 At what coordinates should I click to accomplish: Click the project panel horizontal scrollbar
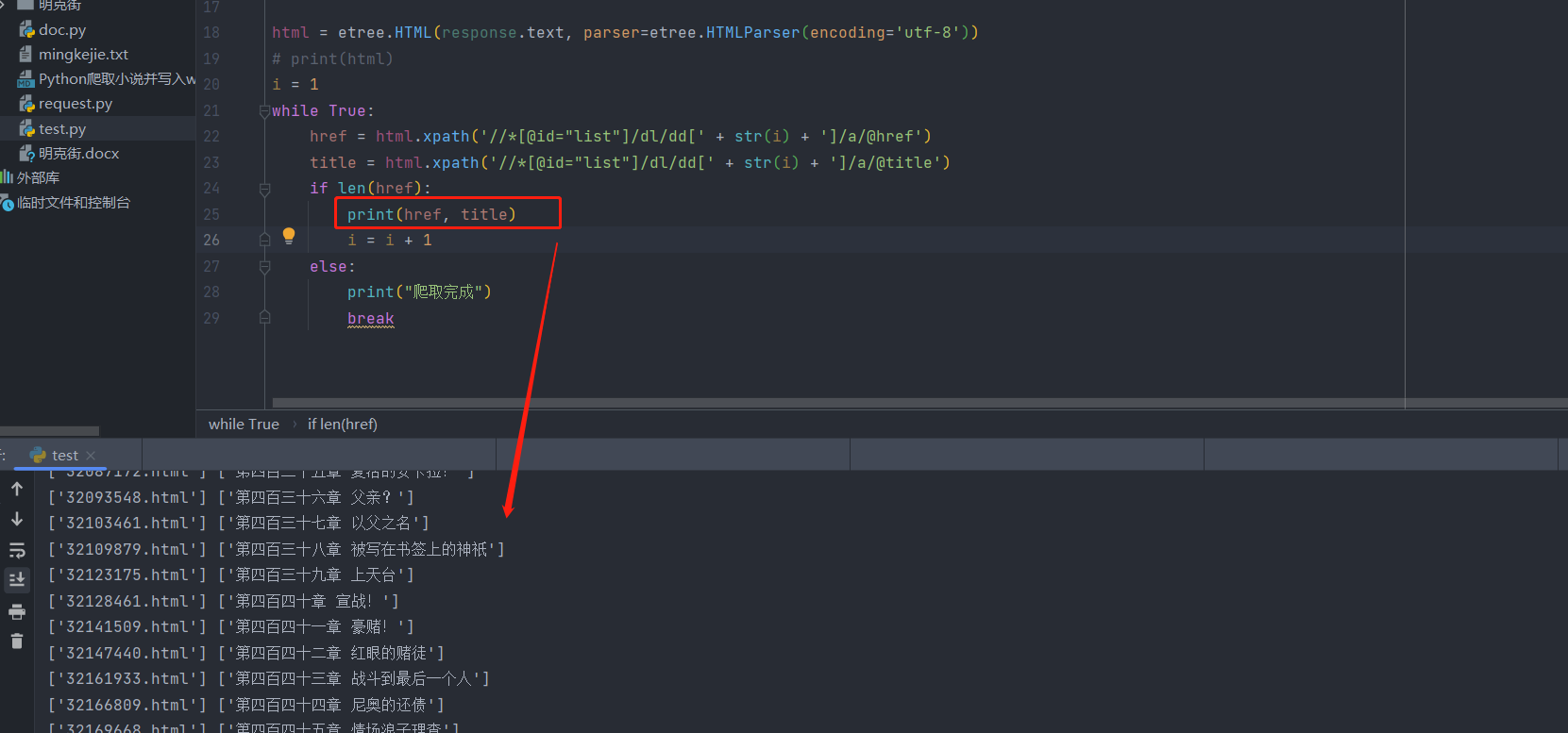pos(49,431)
